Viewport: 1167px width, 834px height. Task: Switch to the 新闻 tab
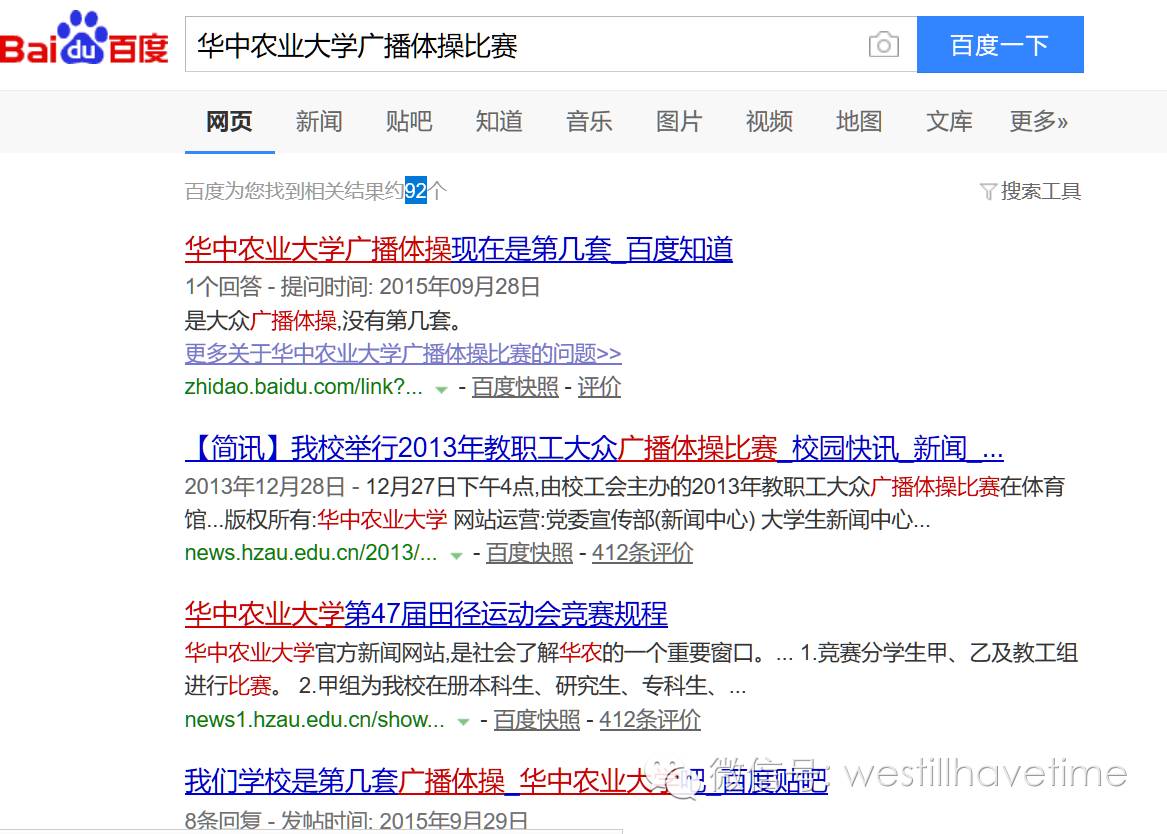pos(319,121)
